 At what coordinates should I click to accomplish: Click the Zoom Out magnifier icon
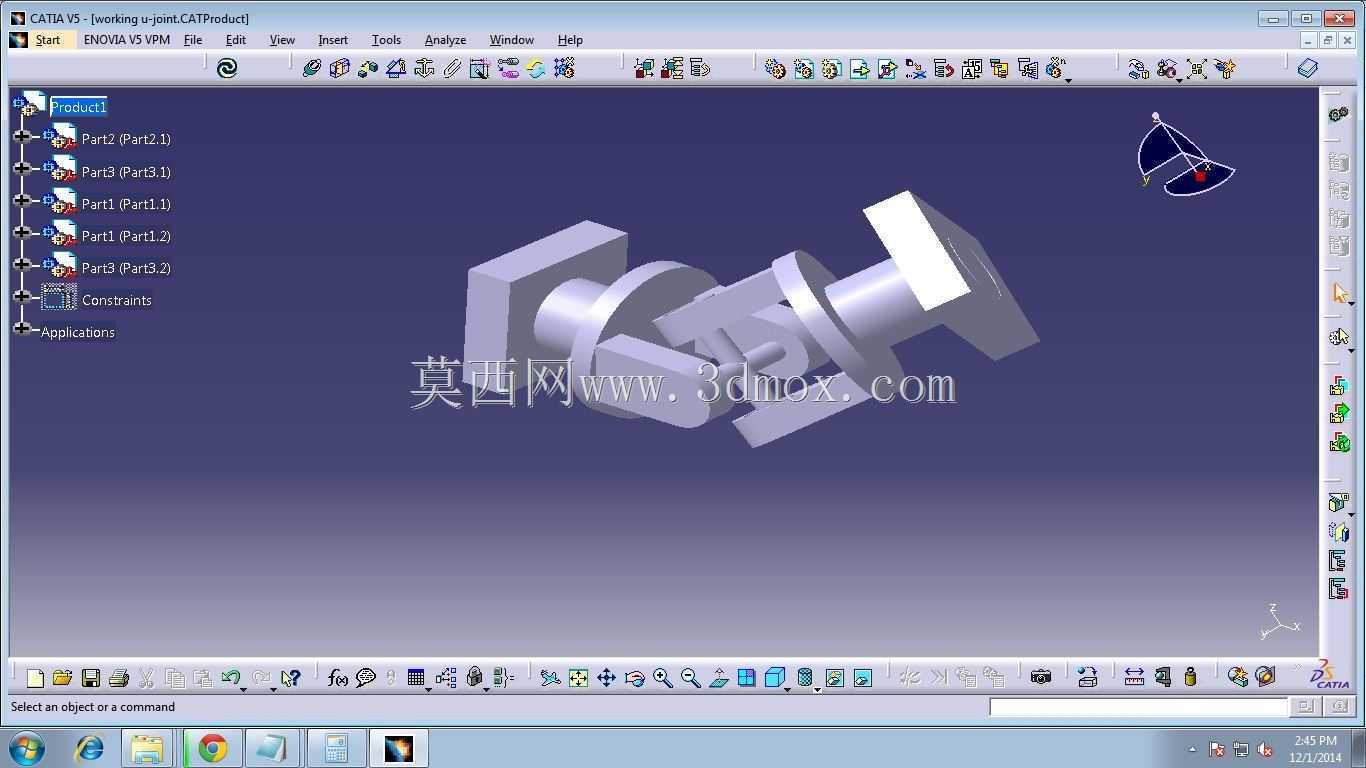[x=690, y=678]
